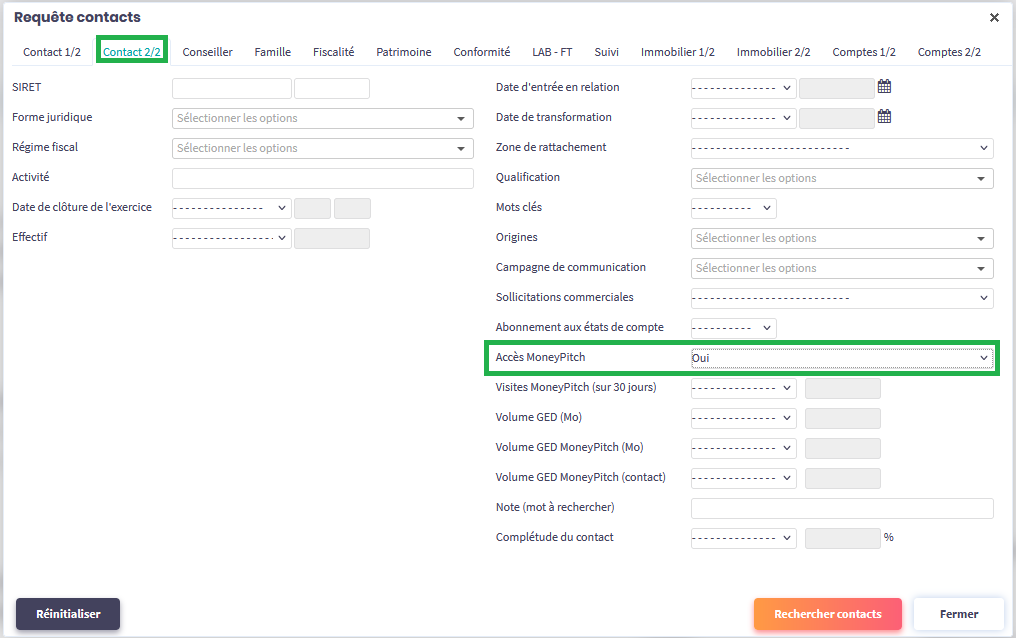This screenshot has height=638, width=1016.
Task: Open the Complétude du contact operator dropdown
Action: (x=743, y=538)
